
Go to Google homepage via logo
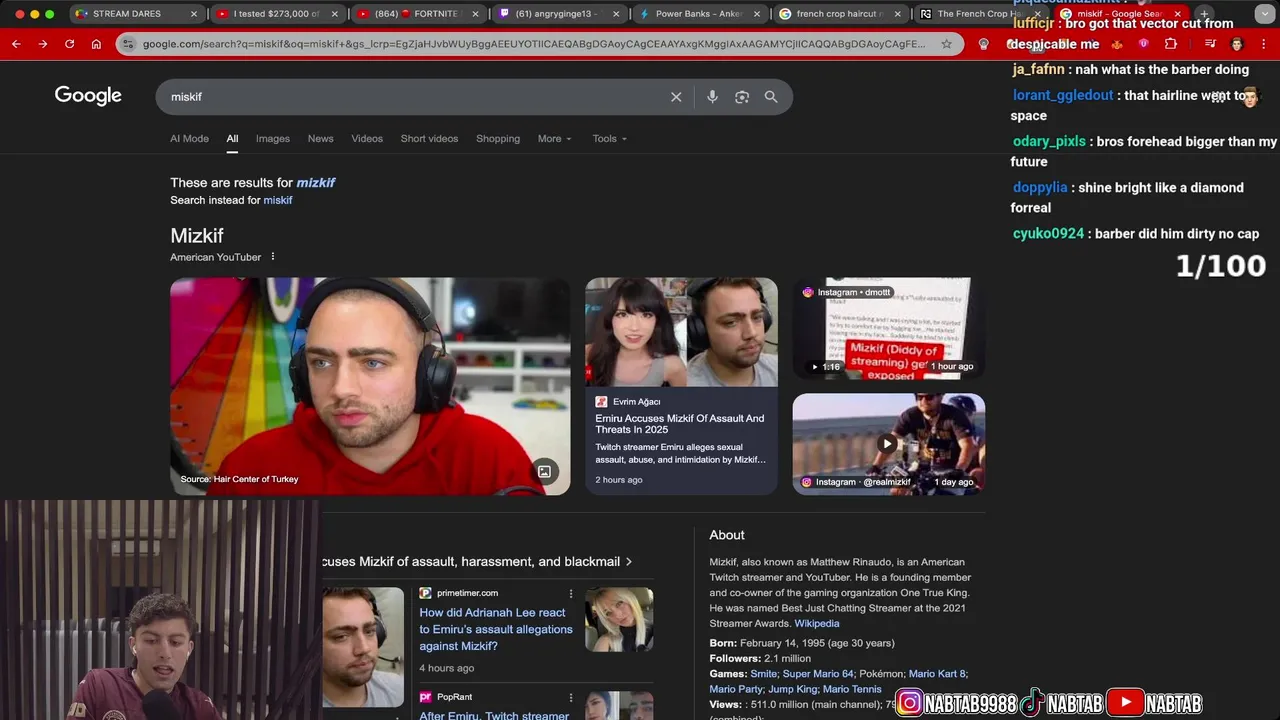click(88, 96)
